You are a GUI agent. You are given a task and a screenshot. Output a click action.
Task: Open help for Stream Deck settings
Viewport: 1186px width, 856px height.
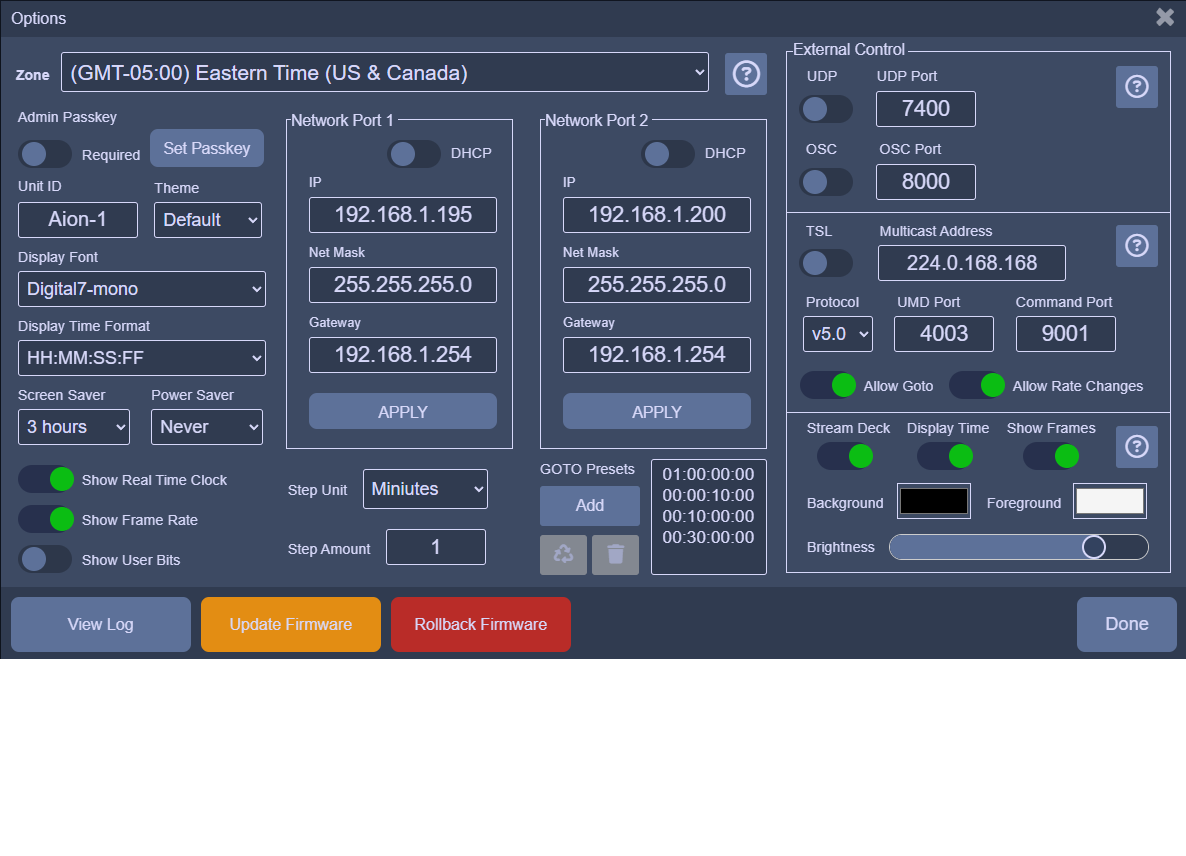1136,447
